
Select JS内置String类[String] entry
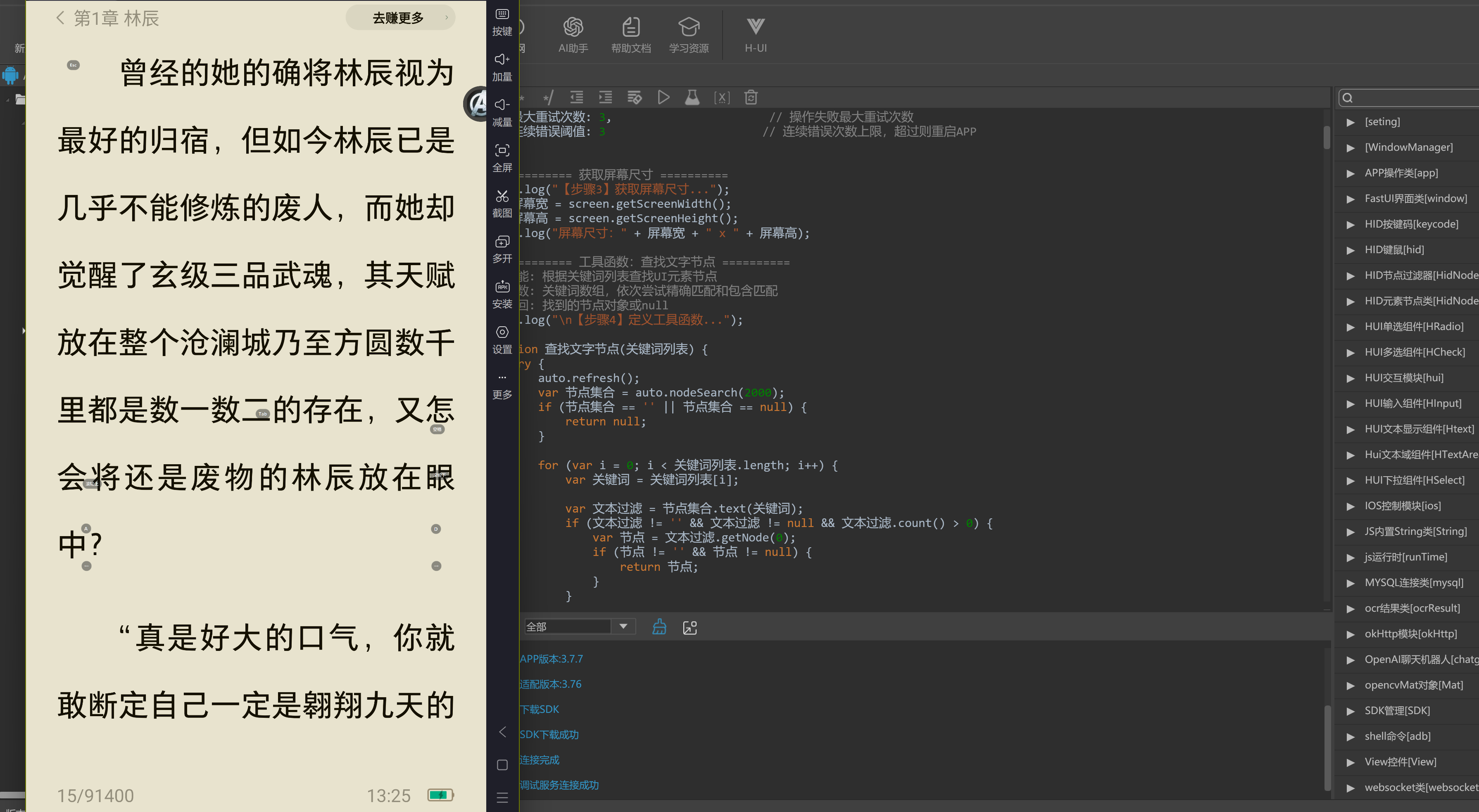1415,532
